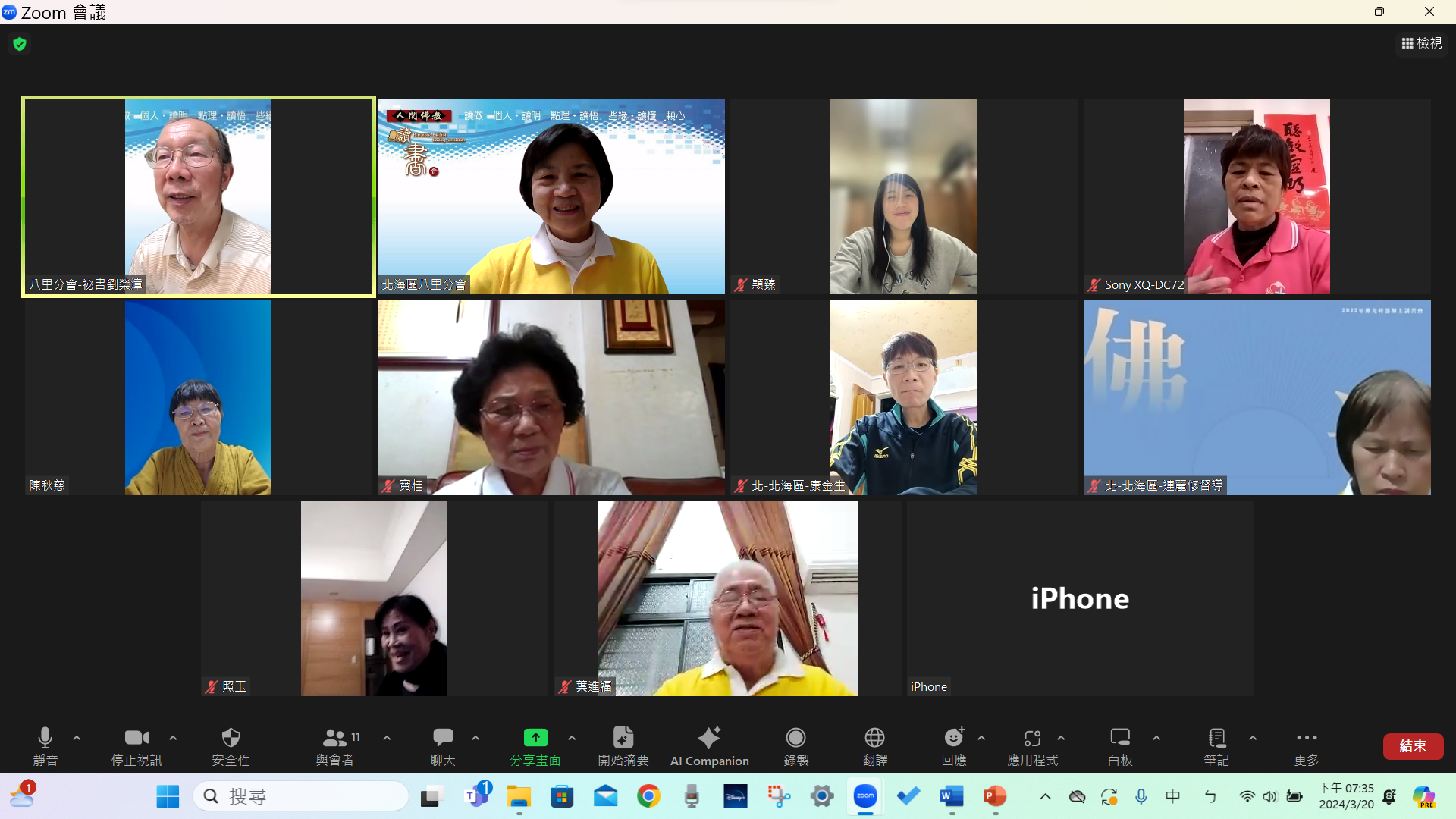The width and height of the screenshot is (1456, 819).
Task: Expand the Reactions options chevron
Action: (x=981, y=738)
